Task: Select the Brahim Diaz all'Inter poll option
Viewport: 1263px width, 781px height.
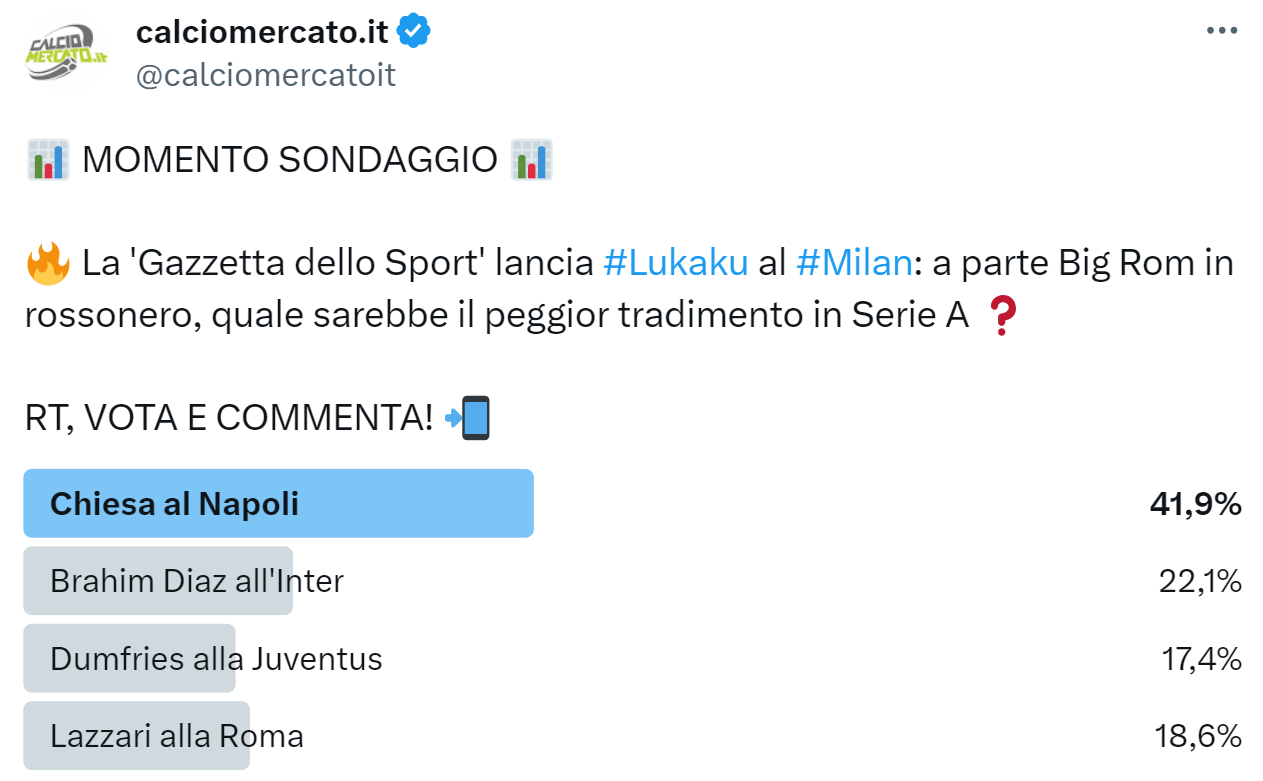Action: click(x=196, y=581)
